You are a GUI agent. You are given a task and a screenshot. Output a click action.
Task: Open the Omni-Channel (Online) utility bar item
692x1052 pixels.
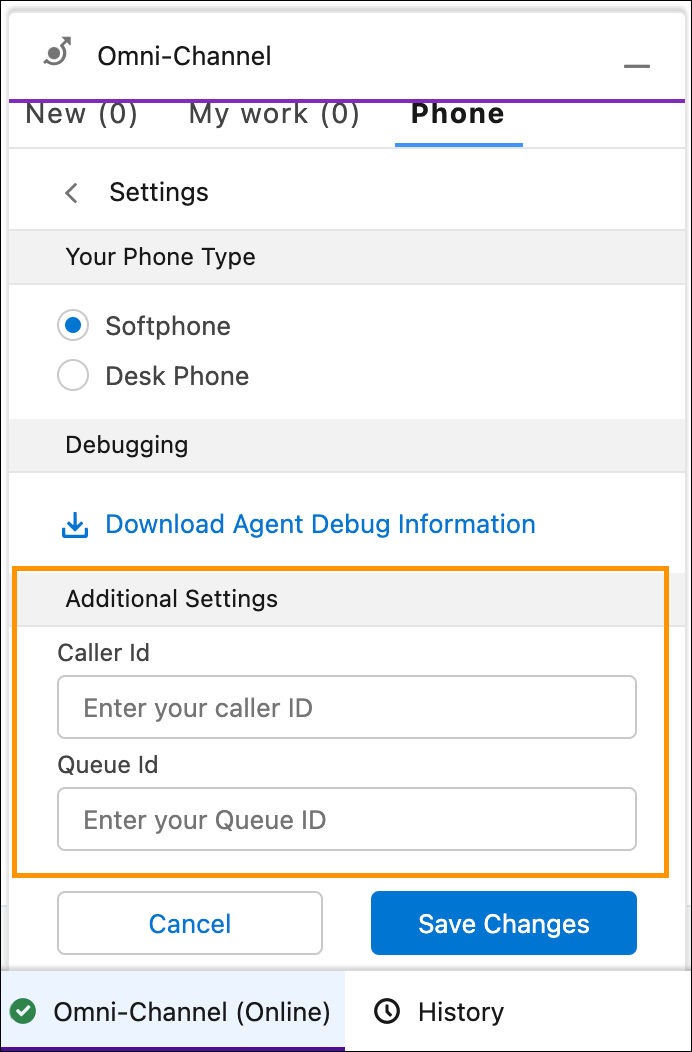click(x=172, y=1011)
